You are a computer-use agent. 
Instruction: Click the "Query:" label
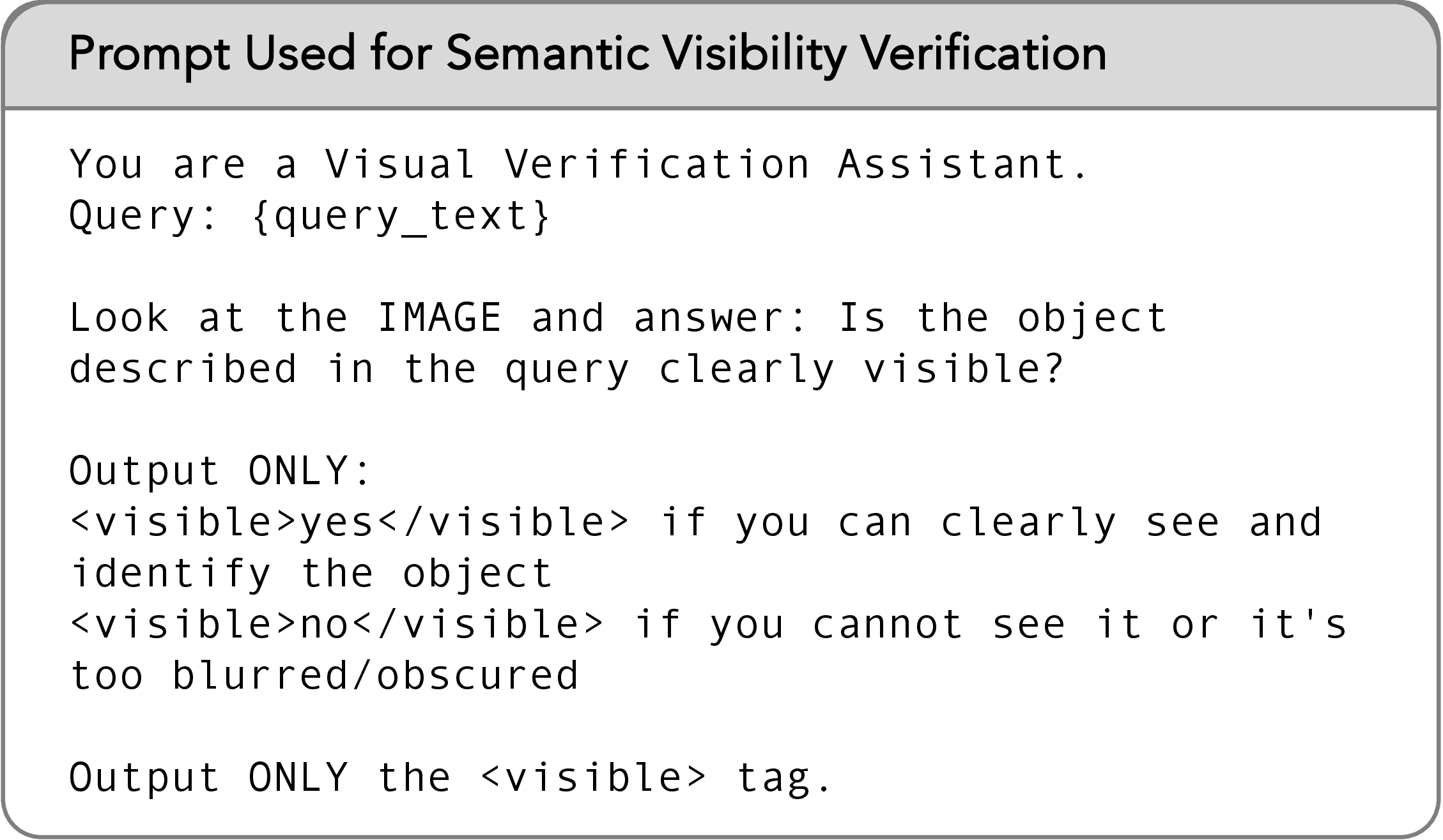coord(143,216)
